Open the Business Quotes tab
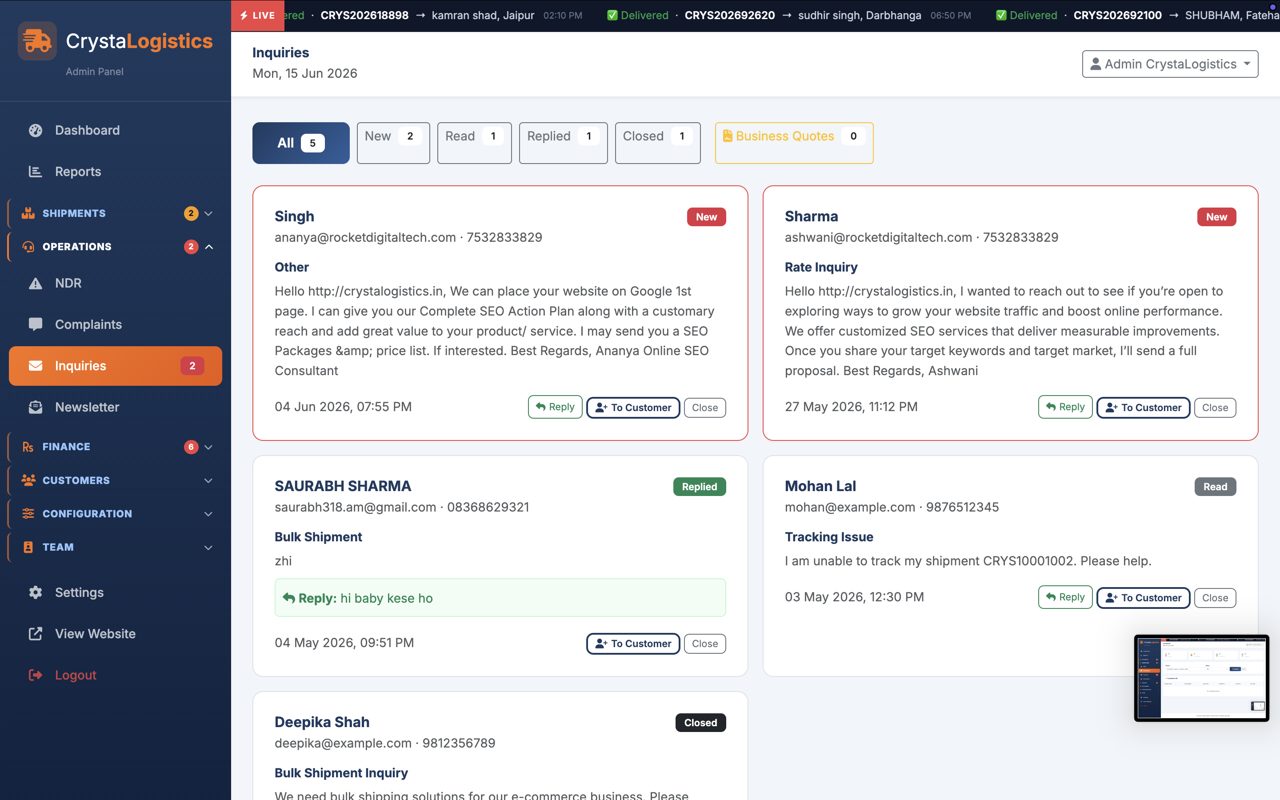This screenshot has width=1280, height=800. tap(794, 143)
